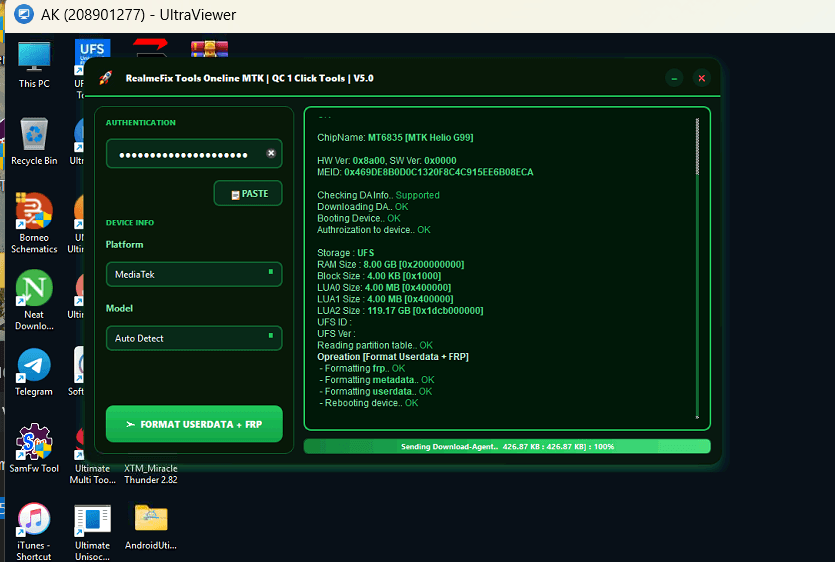Open SamFw Tool shortcut
The image size is (835, 562).
(x=34, y=449)
